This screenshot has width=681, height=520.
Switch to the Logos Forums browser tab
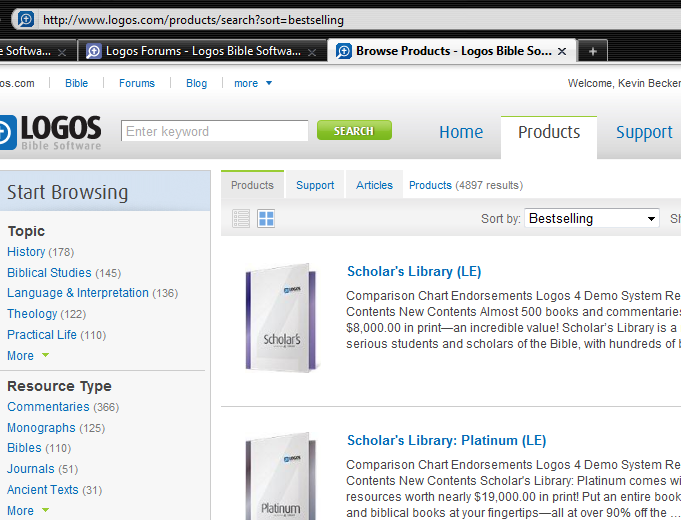[x=202, y=51]
